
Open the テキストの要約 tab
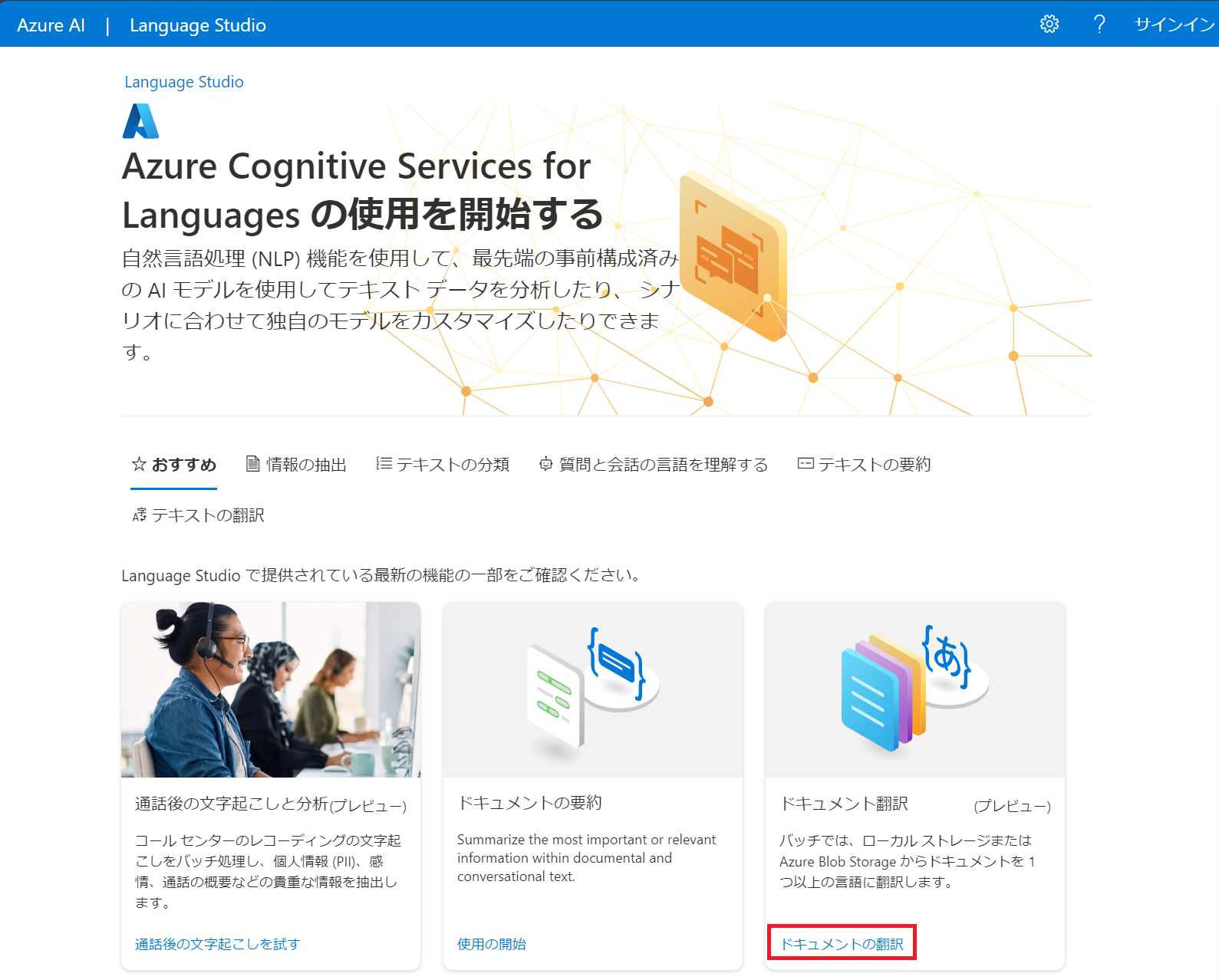point(865,465)
